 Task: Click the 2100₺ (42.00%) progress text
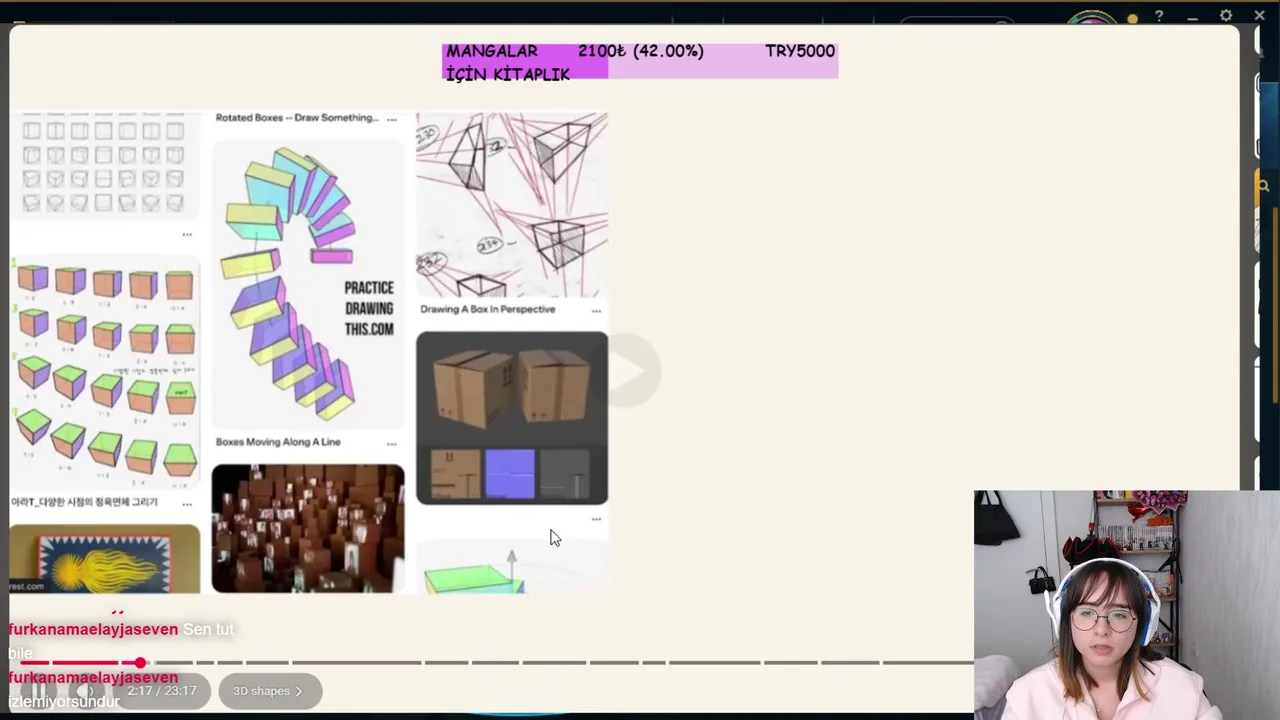(x=641, y=51)
